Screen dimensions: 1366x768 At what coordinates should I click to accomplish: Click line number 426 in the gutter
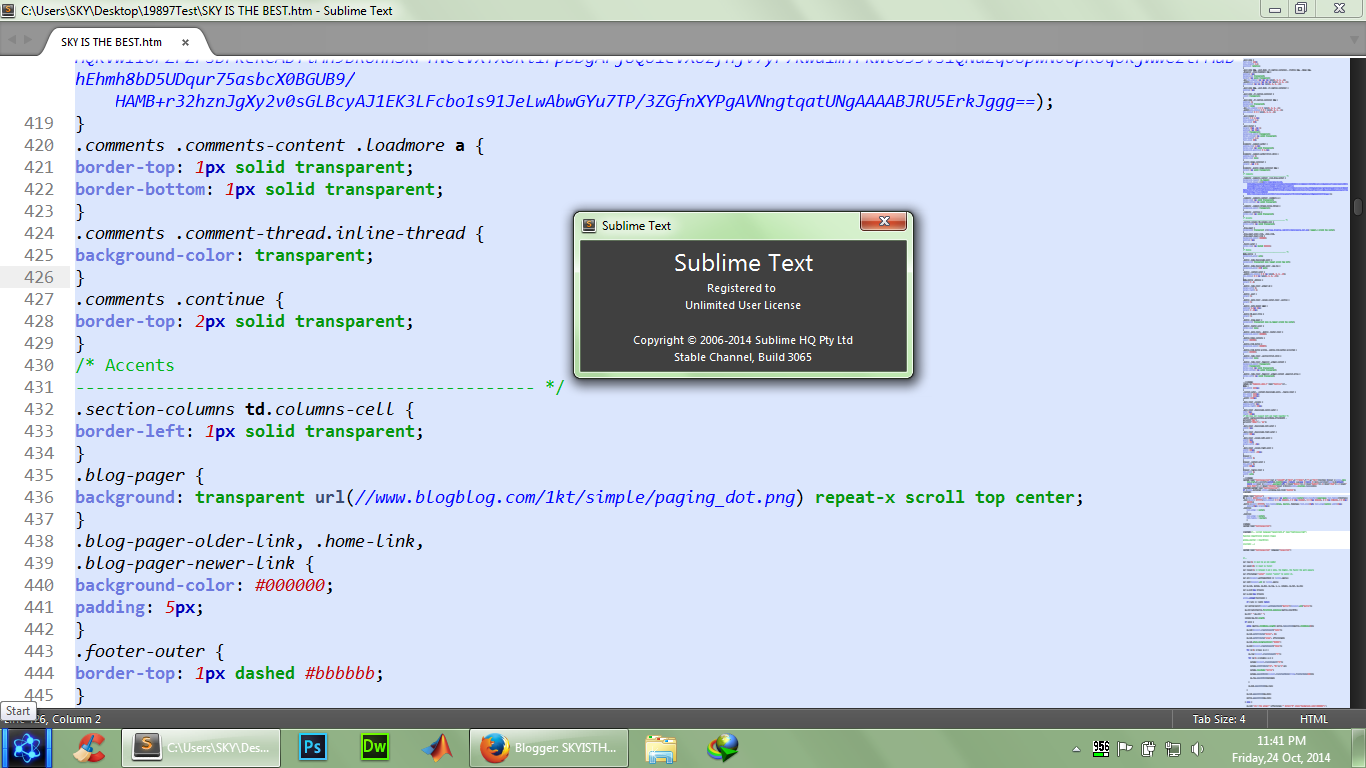point(38,277)
